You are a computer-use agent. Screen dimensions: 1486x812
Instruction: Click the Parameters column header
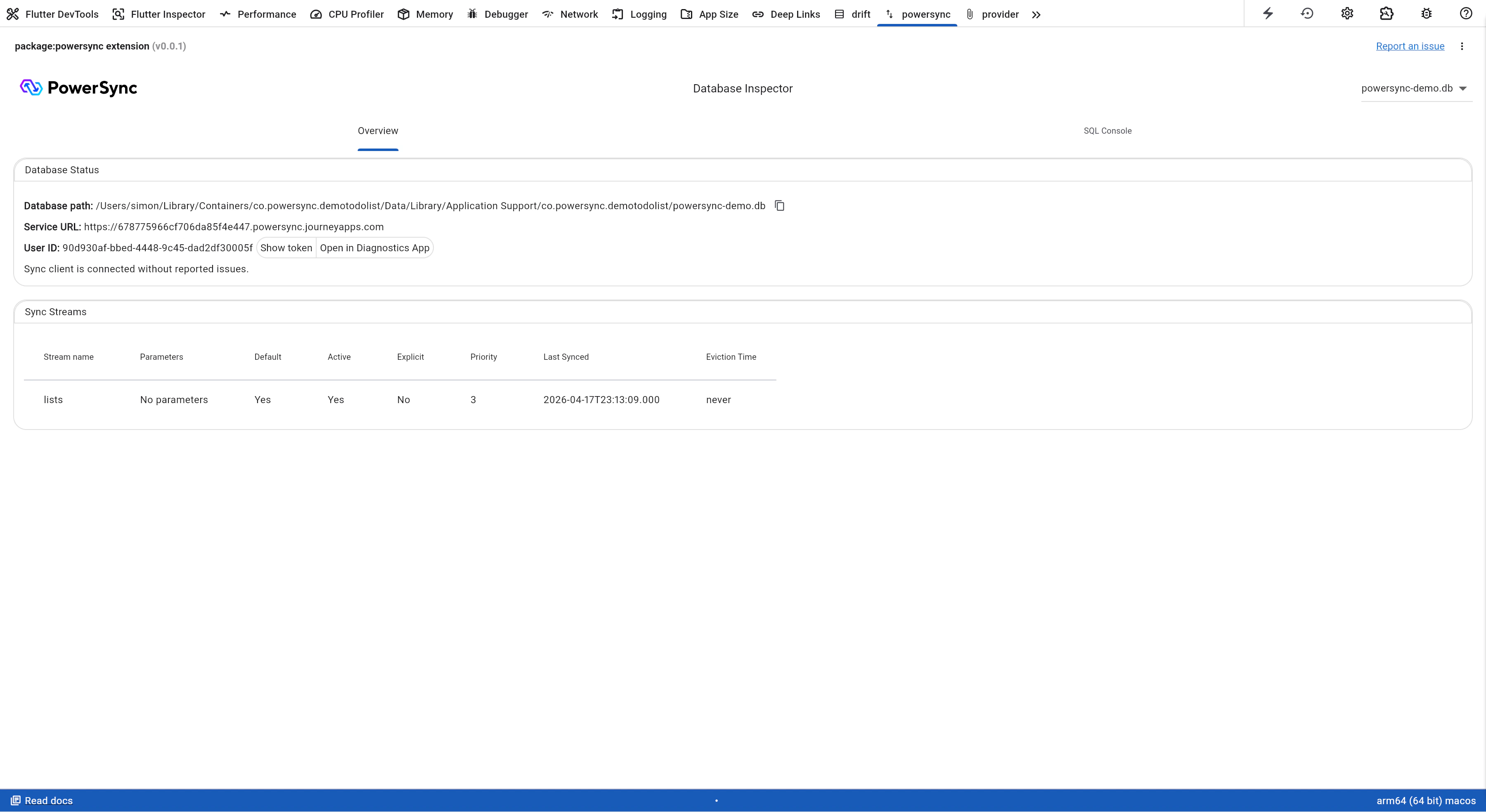pyautogui.click(x=161, y=357)
